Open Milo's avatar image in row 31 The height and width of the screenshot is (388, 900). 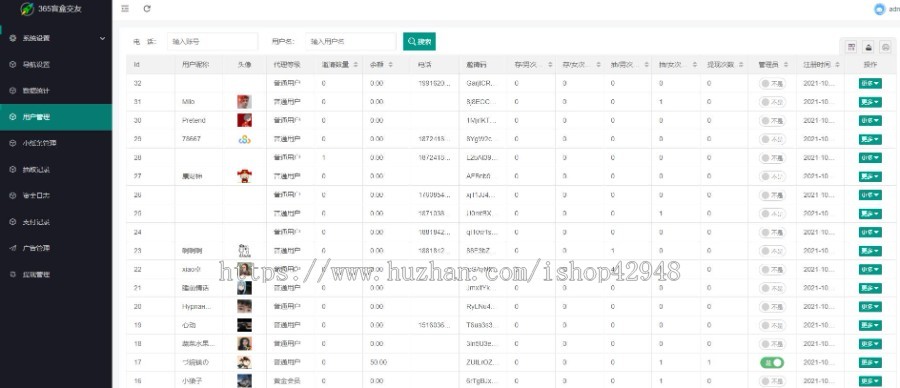pyautogui.click(x=245, y=102)
